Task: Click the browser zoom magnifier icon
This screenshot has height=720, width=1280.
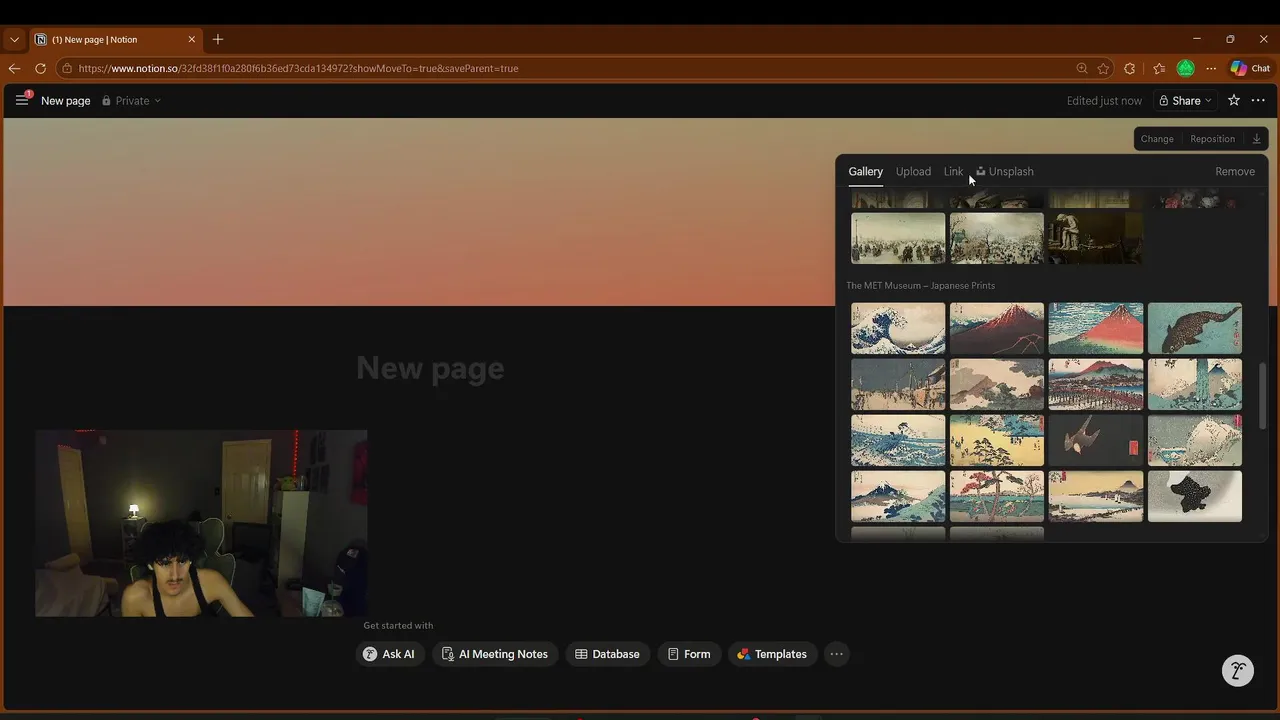Action: [x=1082, y=68]
